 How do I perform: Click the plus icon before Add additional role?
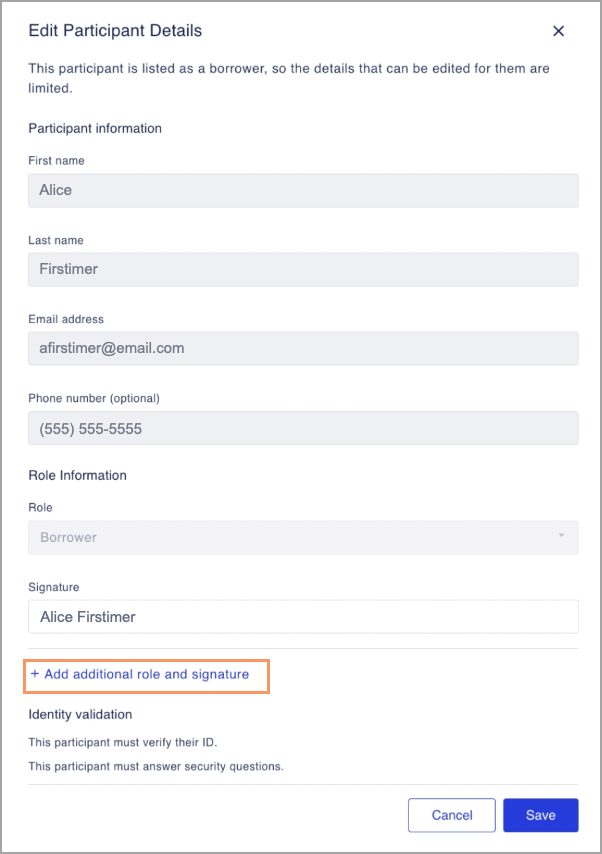click(35, 675)
